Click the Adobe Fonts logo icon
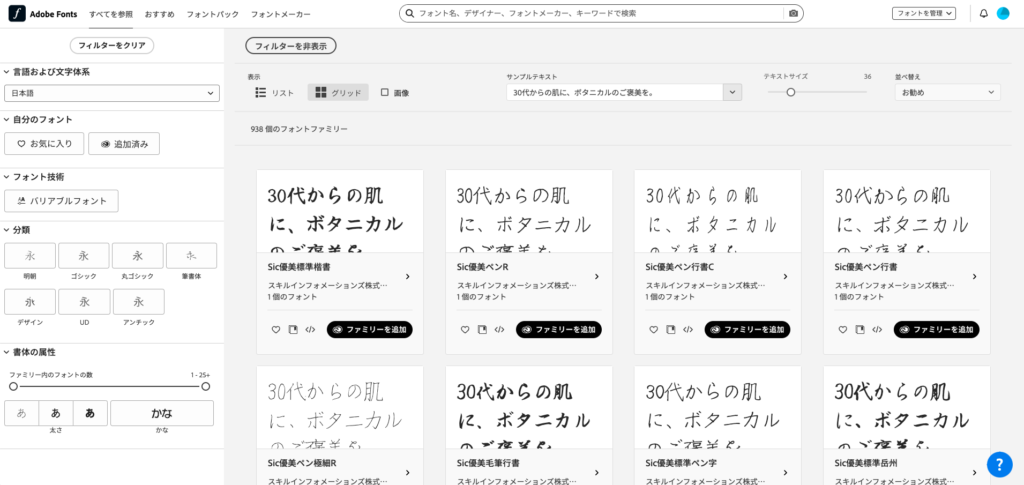This screenshot has height=485, width=1024. coord(17,14)
